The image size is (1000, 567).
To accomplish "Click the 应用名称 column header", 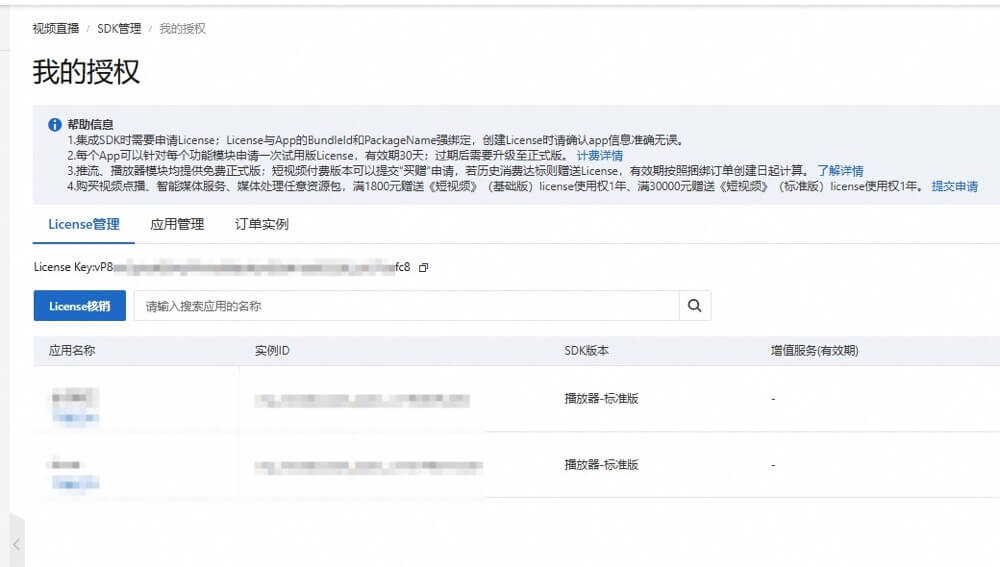I will 72,351.
